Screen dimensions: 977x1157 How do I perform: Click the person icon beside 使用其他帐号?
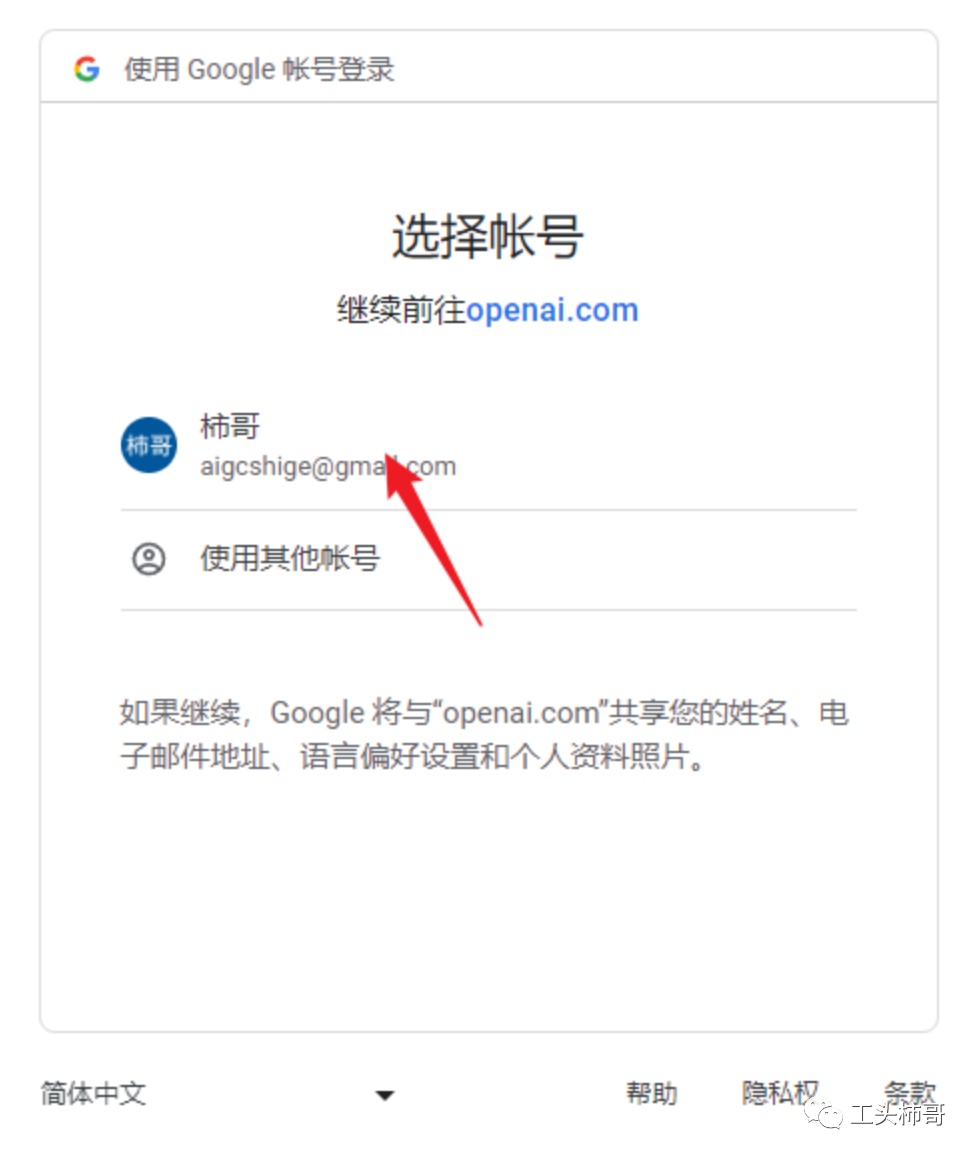[x=149, y=559]
